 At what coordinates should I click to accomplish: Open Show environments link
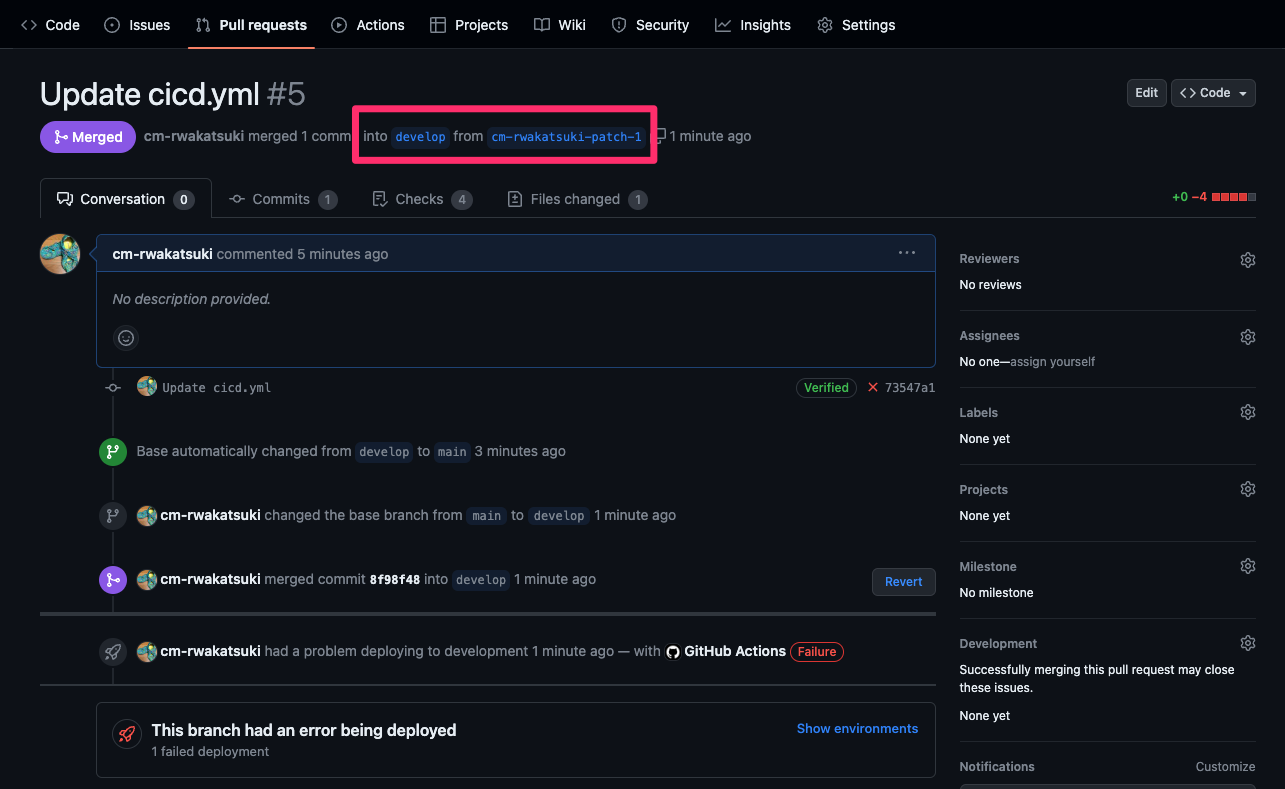tap(857, 728)
